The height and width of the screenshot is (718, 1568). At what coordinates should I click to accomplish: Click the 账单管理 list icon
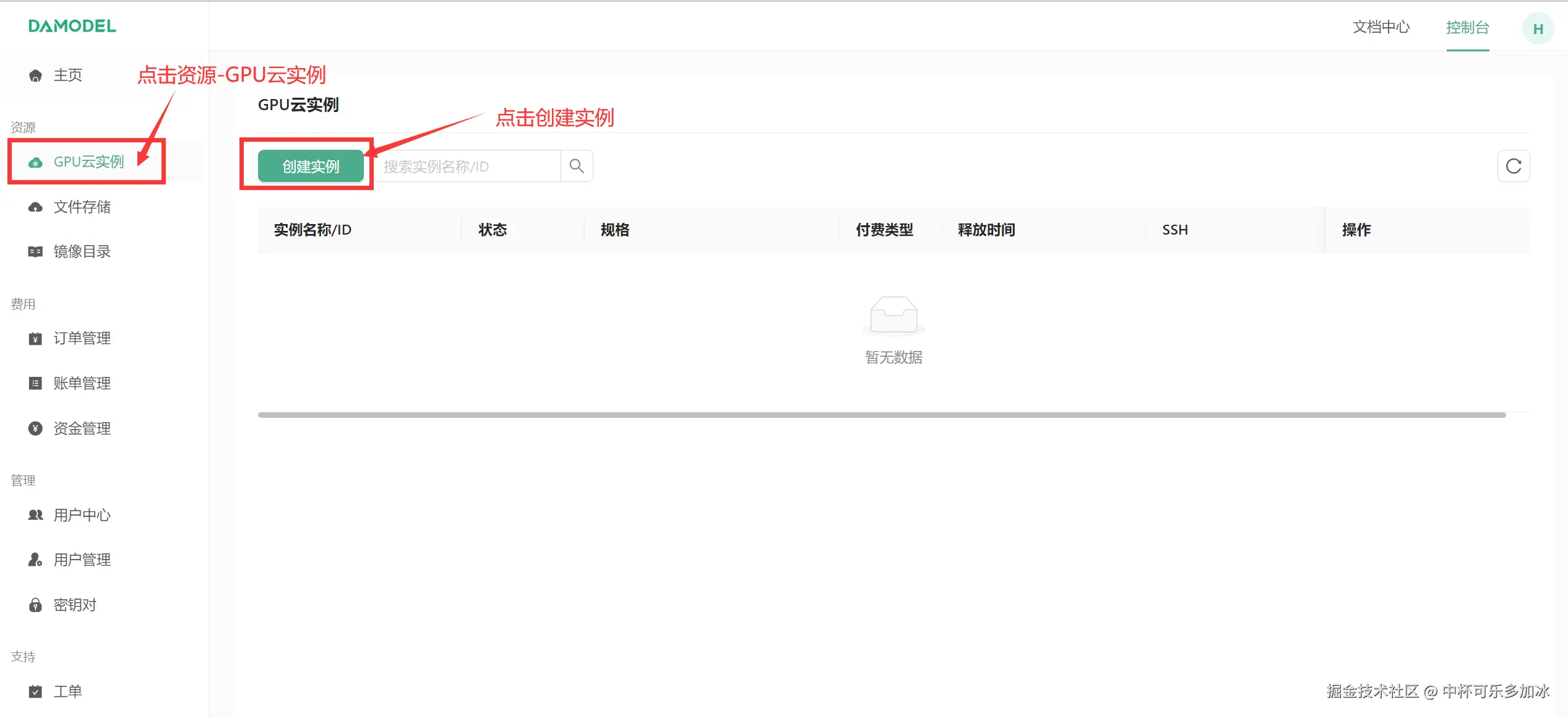click(35, 383)
